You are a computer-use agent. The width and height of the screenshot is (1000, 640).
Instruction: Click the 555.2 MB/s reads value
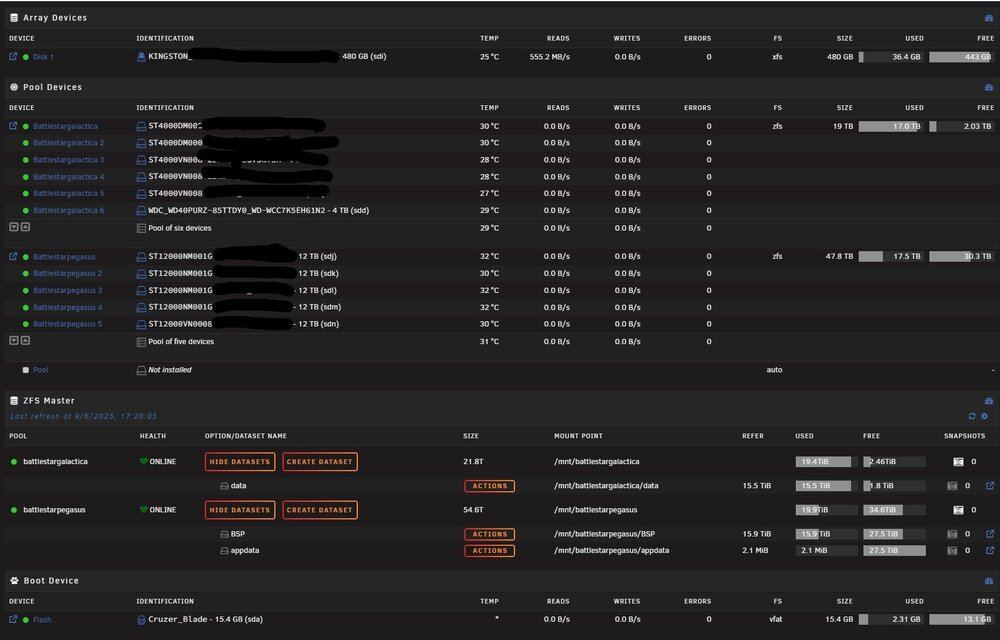click(x=550, y=57)
